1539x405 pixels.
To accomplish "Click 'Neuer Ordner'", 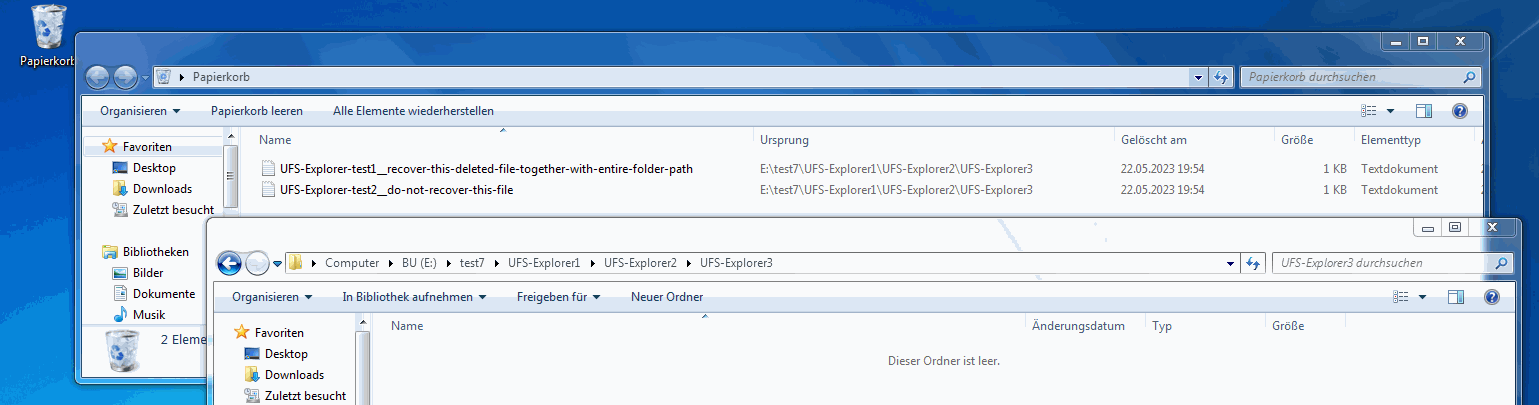I will (667, 297).
